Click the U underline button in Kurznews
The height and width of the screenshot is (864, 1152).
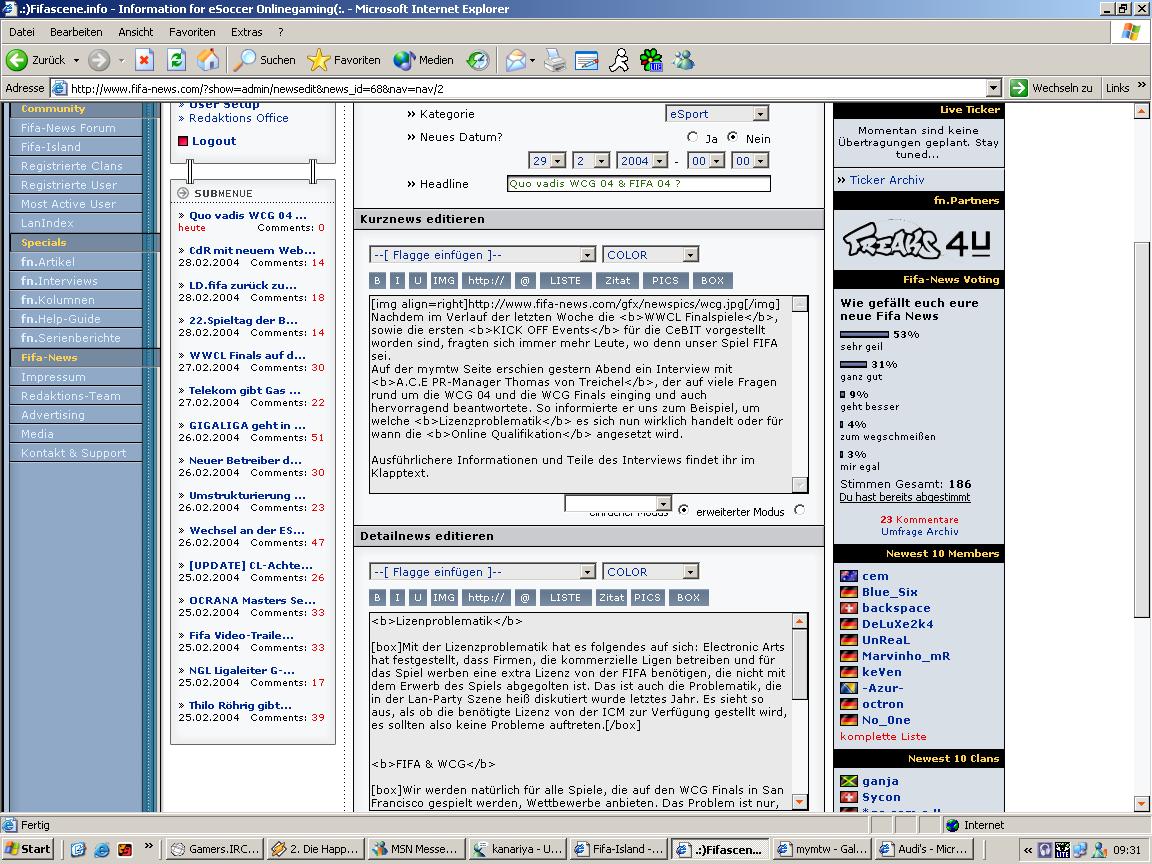tap(417, 281)
